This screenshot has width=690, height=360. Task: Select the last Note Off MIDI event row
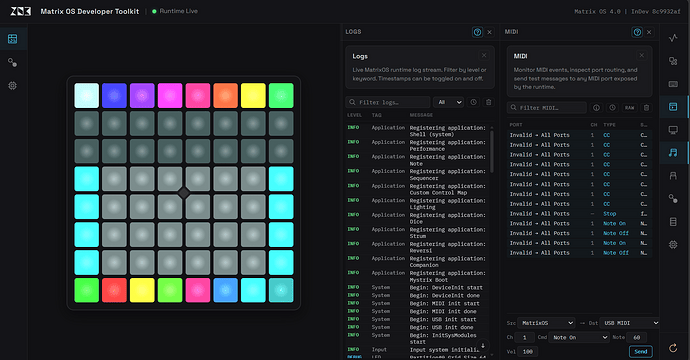(579, 253)
